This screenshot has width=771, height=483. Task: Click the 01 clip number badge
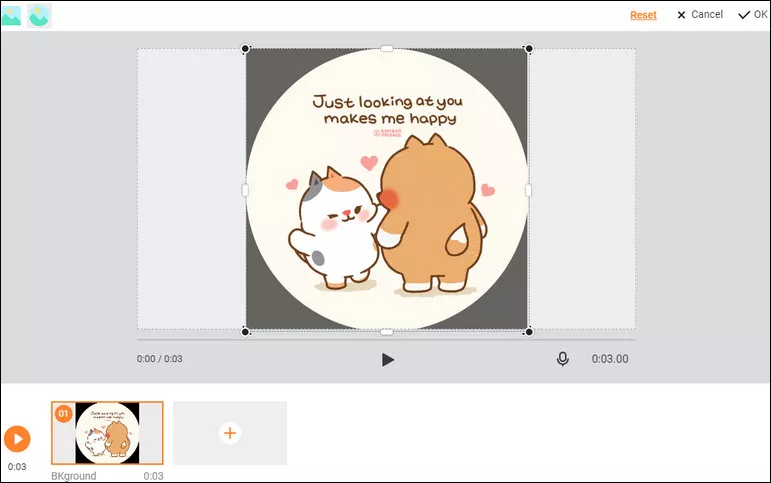[x=63, y=414]
